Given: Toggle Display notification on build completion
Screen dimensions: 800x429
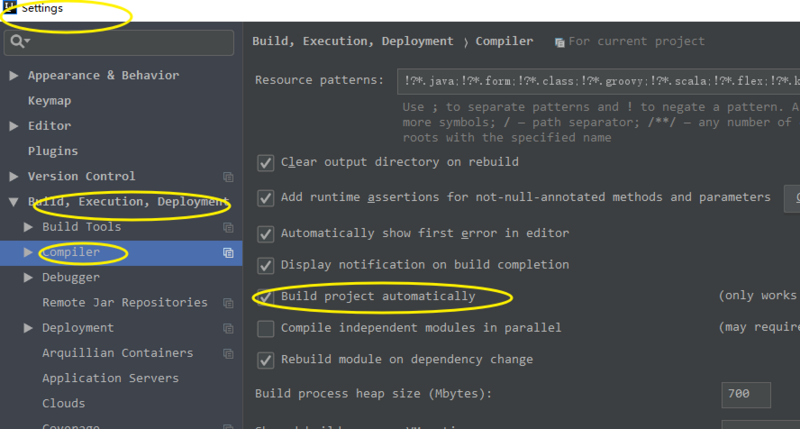Looking at the screenshot, I should click(265, 265).
